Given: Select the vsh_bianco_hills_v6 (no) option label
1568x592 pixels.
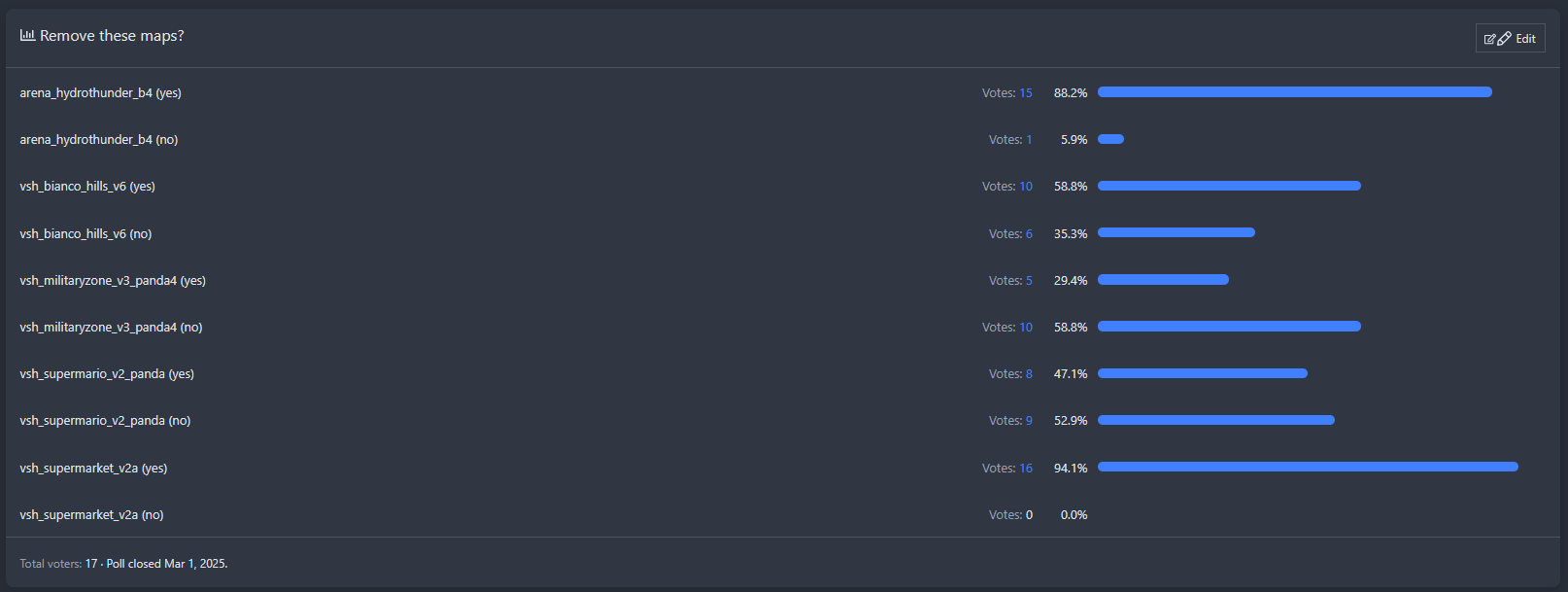Looking at the screenshot, I should tap(85, 234).
